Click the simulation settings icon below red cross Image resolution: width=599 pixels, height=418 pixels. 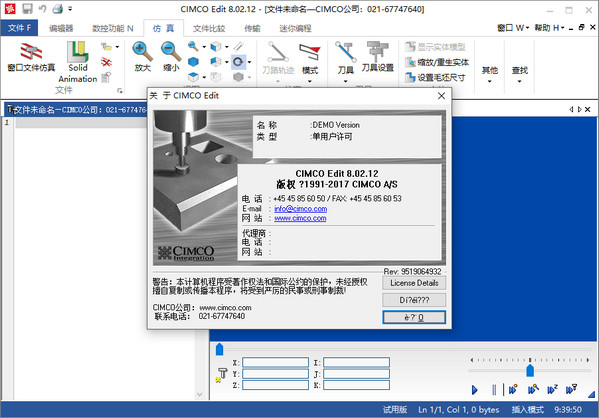106,77
